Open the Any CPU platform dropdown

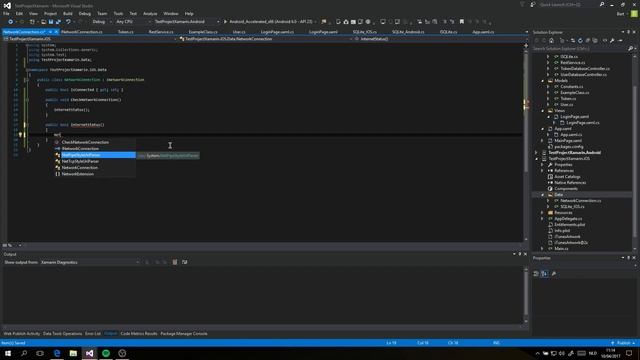coord(133,22)
